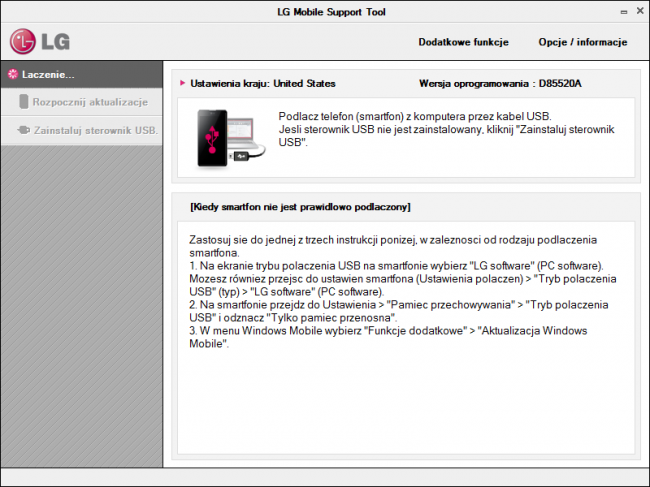This screenshot has width=650, height=487.
Task: Click the LG Mobile Support Tool title
Action: pyautogui.click(x=331, y=12)
